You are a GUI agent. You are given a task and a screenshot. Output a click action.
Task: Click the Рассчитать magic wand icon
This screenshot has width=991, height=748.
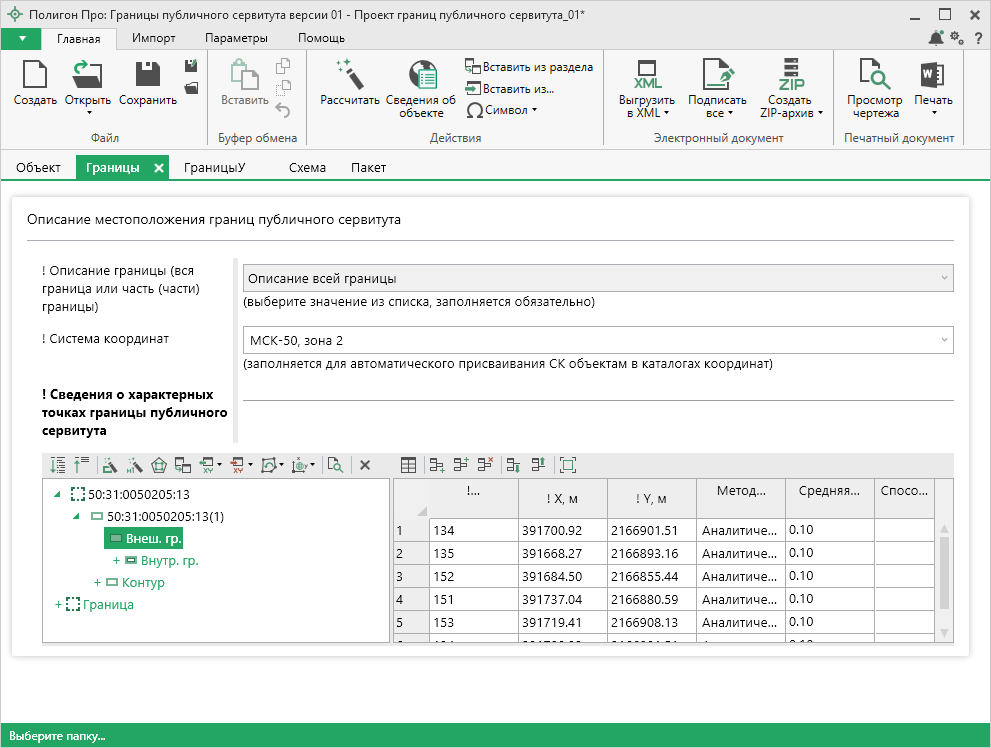349,75
